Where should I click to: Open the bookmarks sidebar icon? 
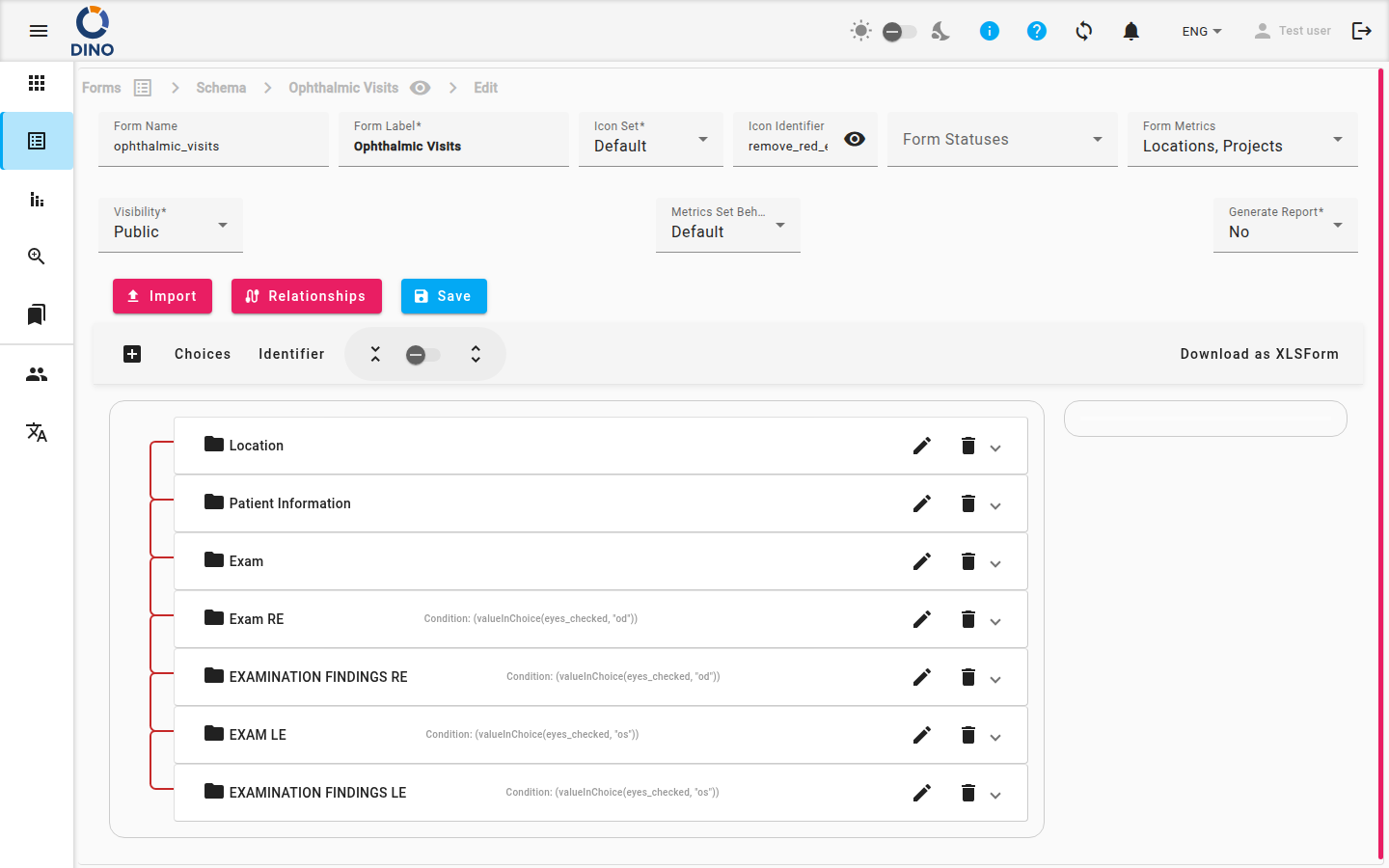pos(37,314)
